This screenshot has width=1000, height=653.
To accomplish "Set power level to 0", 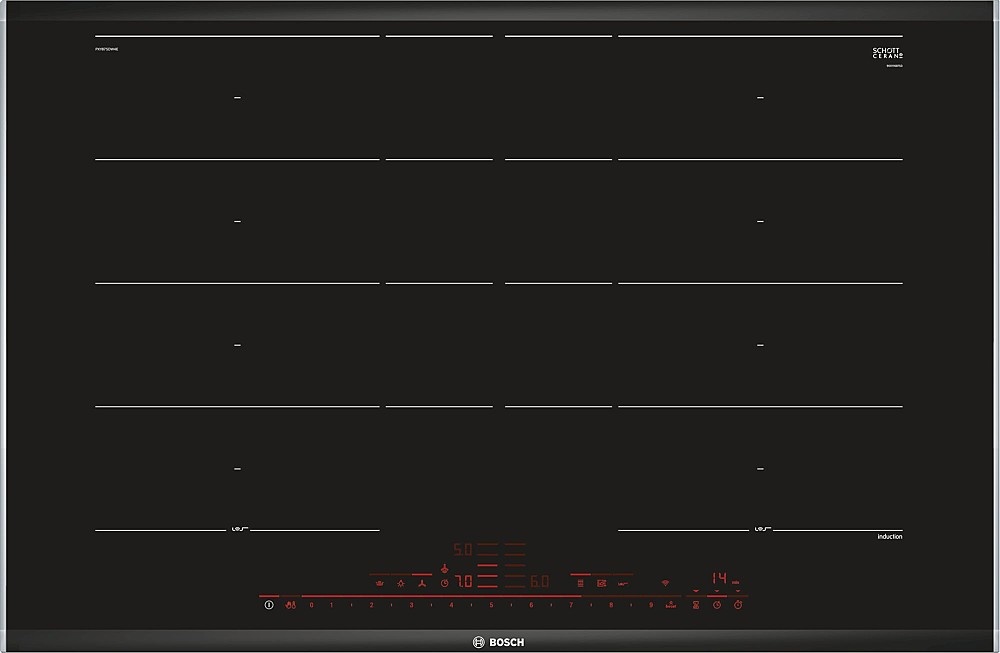I will pos(311,605).
